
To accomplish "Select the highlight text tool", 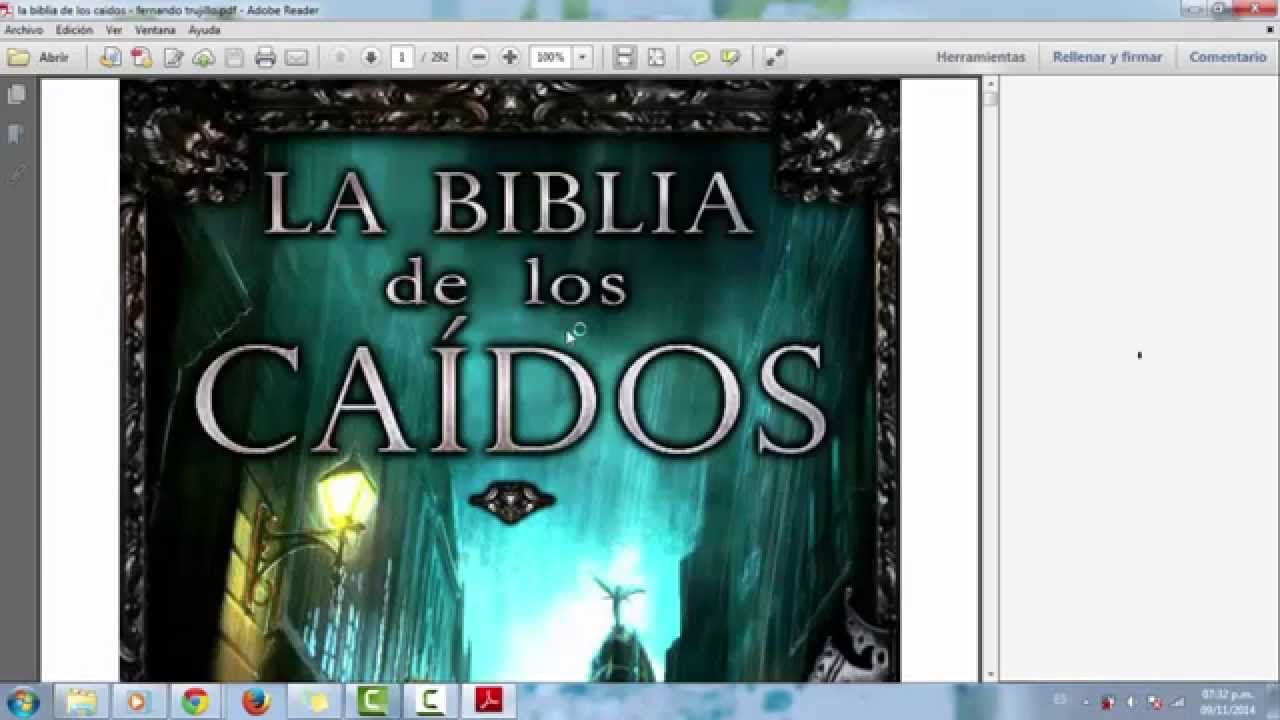I will [x=730, y=57].
